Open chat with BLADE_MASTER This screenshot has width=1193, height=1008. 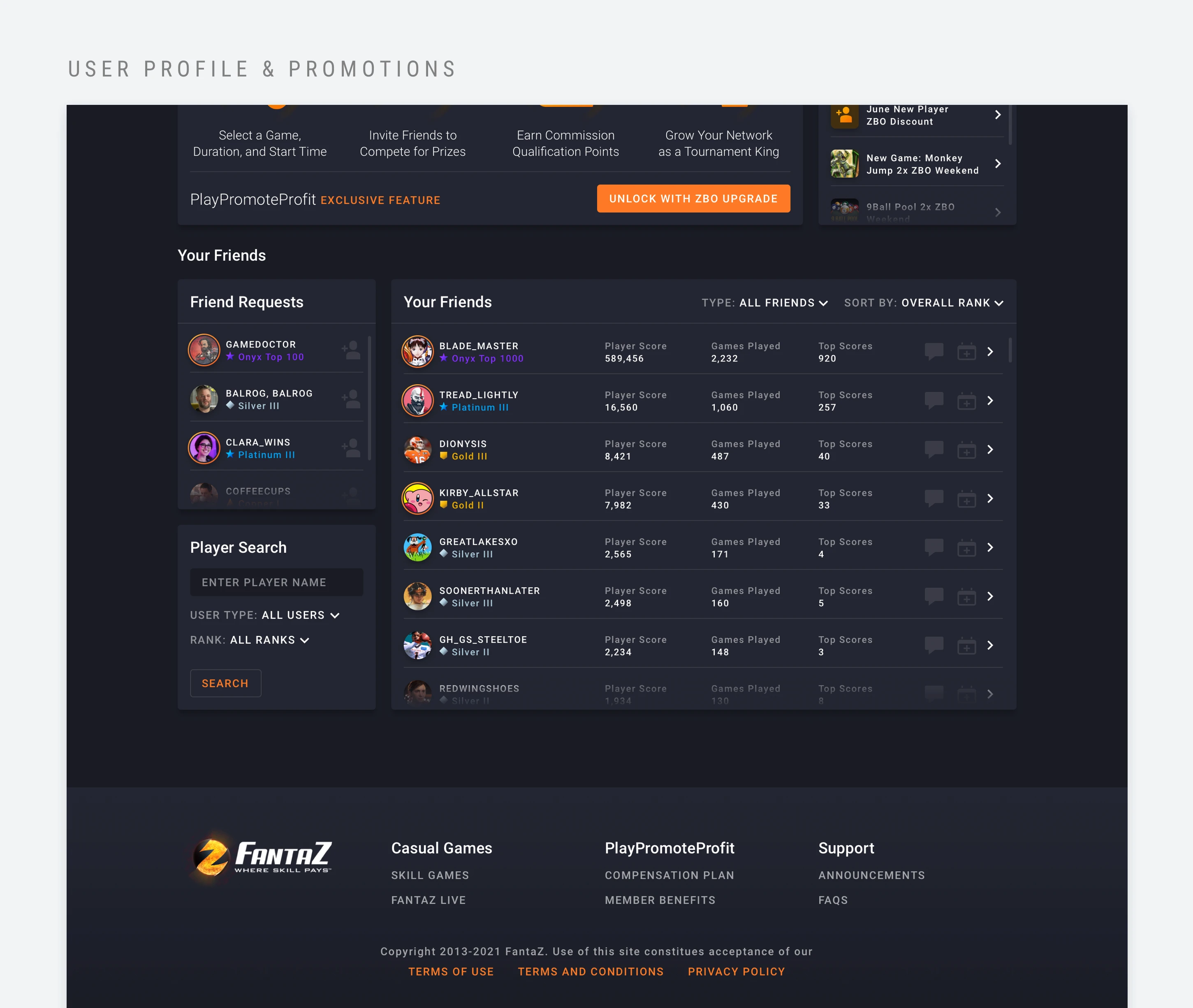[934, 352]
